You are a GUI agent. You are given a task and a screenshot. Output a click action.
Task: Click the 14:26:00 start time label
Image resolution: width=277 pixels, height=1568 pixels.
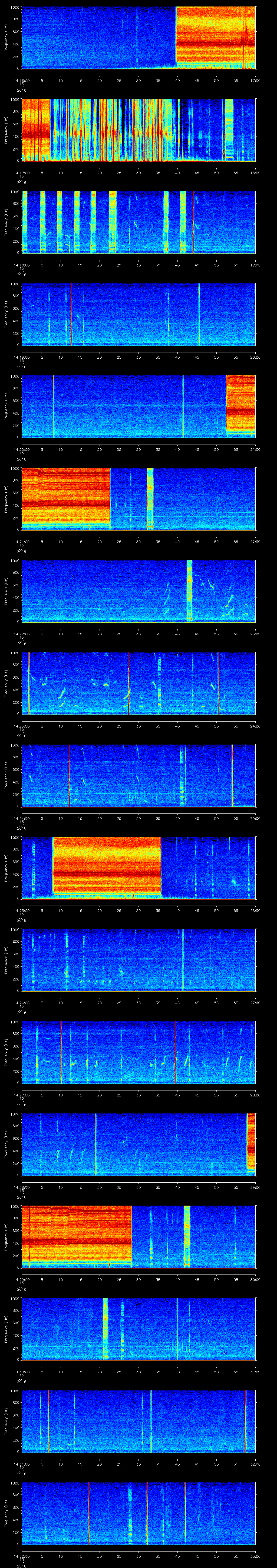pyautogui.click(x=21, y=1003)
